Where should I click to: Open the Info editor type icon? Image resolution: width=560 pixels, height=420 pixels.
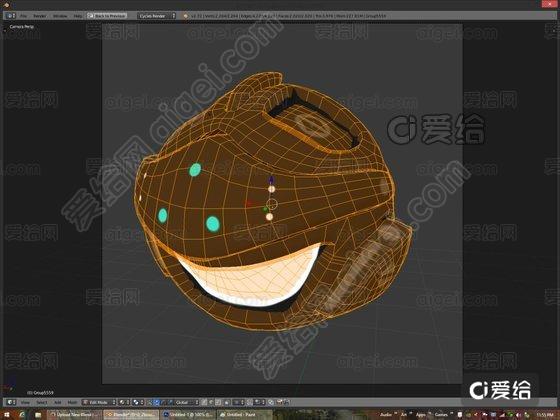[11, 16]
